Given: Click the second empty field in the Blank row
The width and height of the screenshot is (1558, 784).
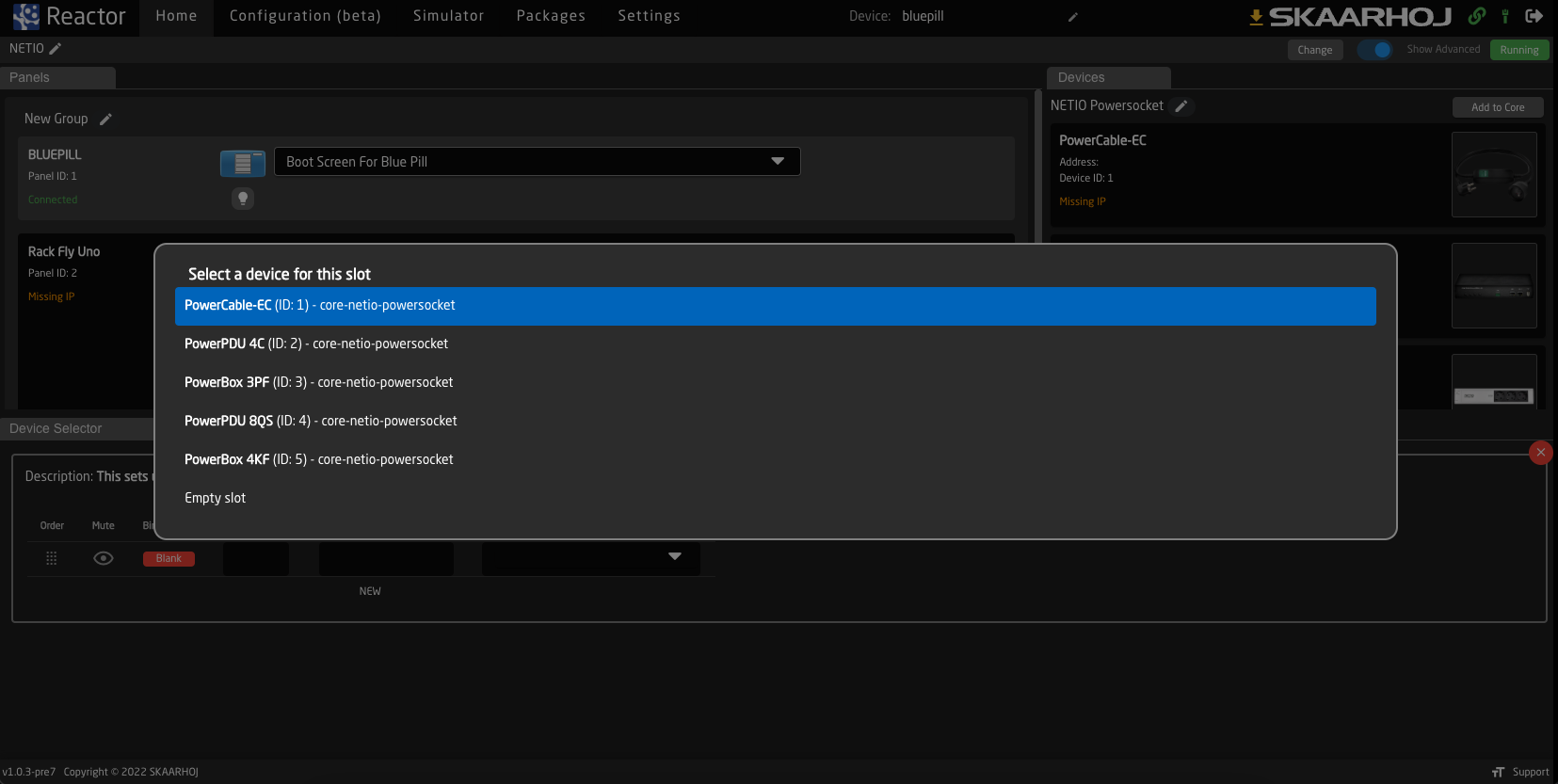Looking at the screenshot, I should click(386, 558).
